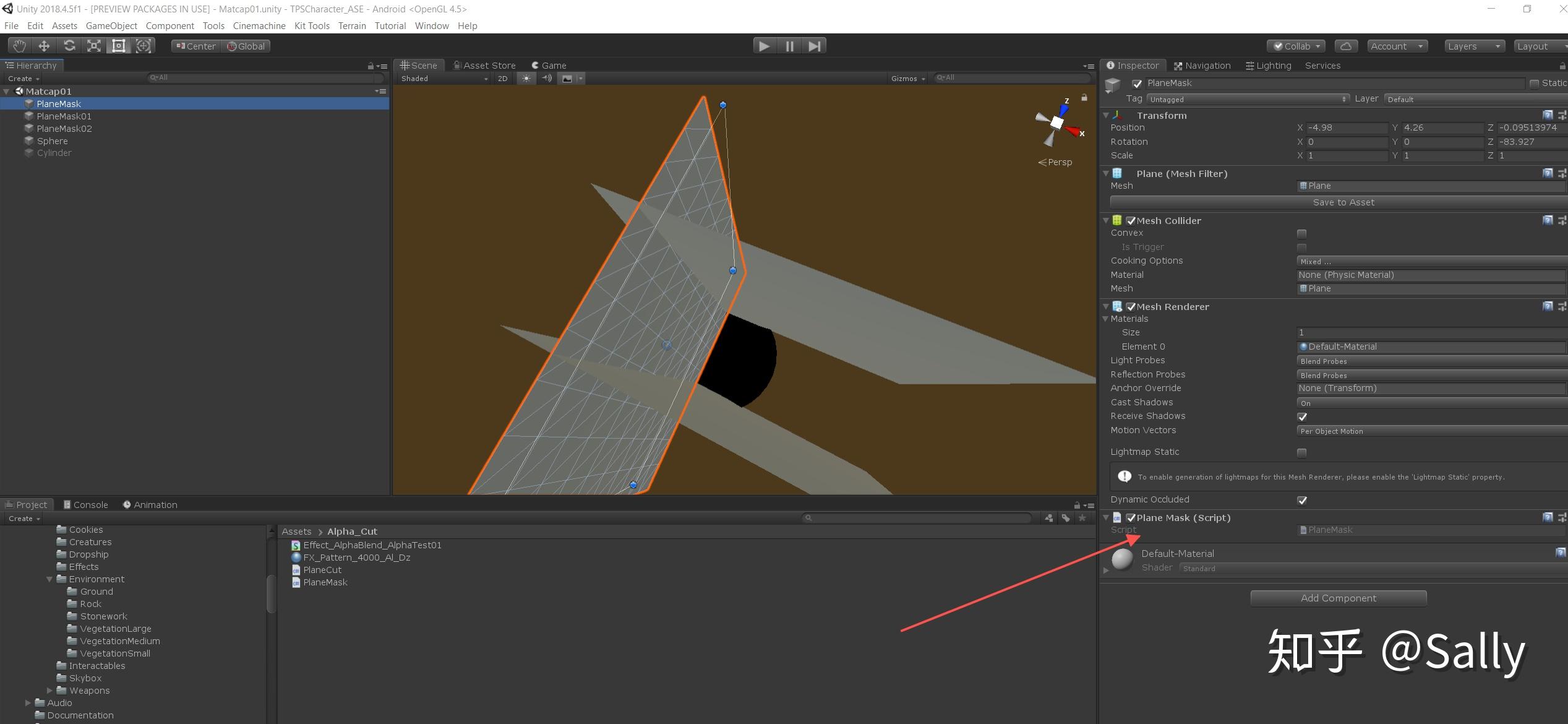Viewport: 1568px width, 724px height.
Task: Select the Move tool
Action: click(x=44, y=46)
